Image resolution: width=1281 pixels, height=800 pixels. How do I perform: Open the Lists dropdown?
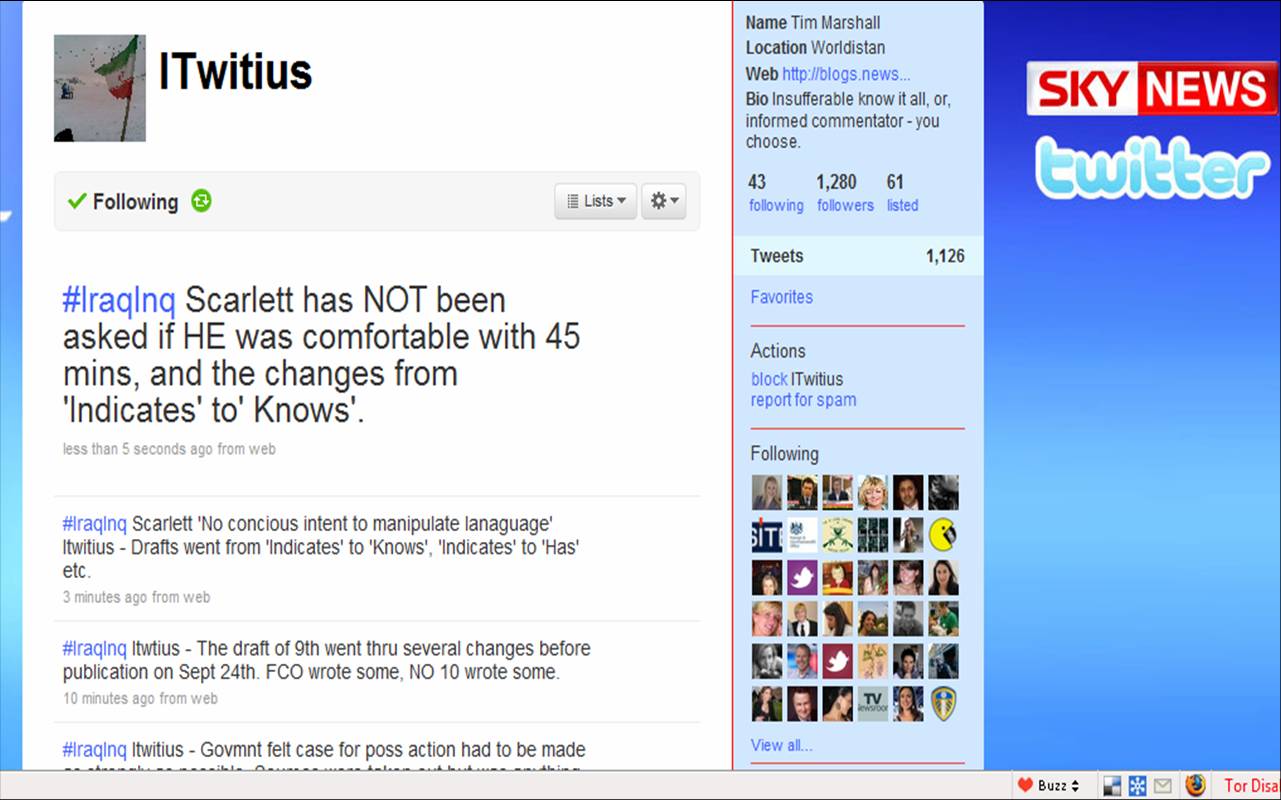pyautogui.click(x=596, y=201)
